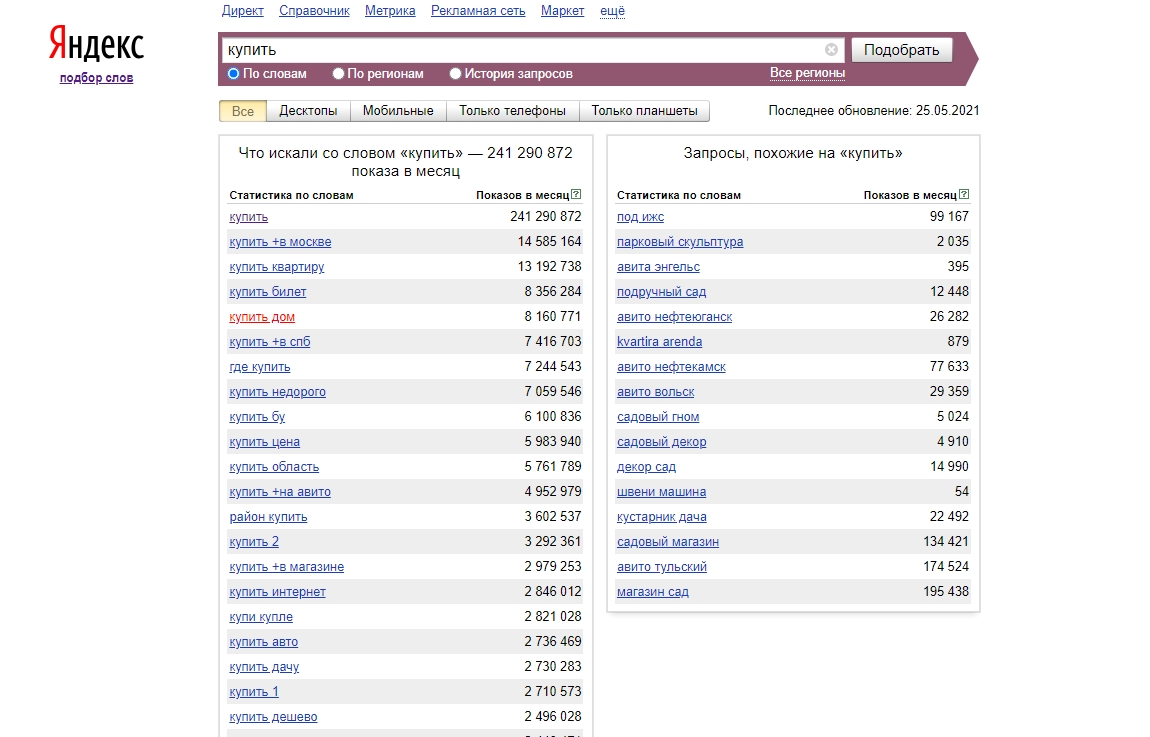Open Метрика in the top navigation

[390, 11]
